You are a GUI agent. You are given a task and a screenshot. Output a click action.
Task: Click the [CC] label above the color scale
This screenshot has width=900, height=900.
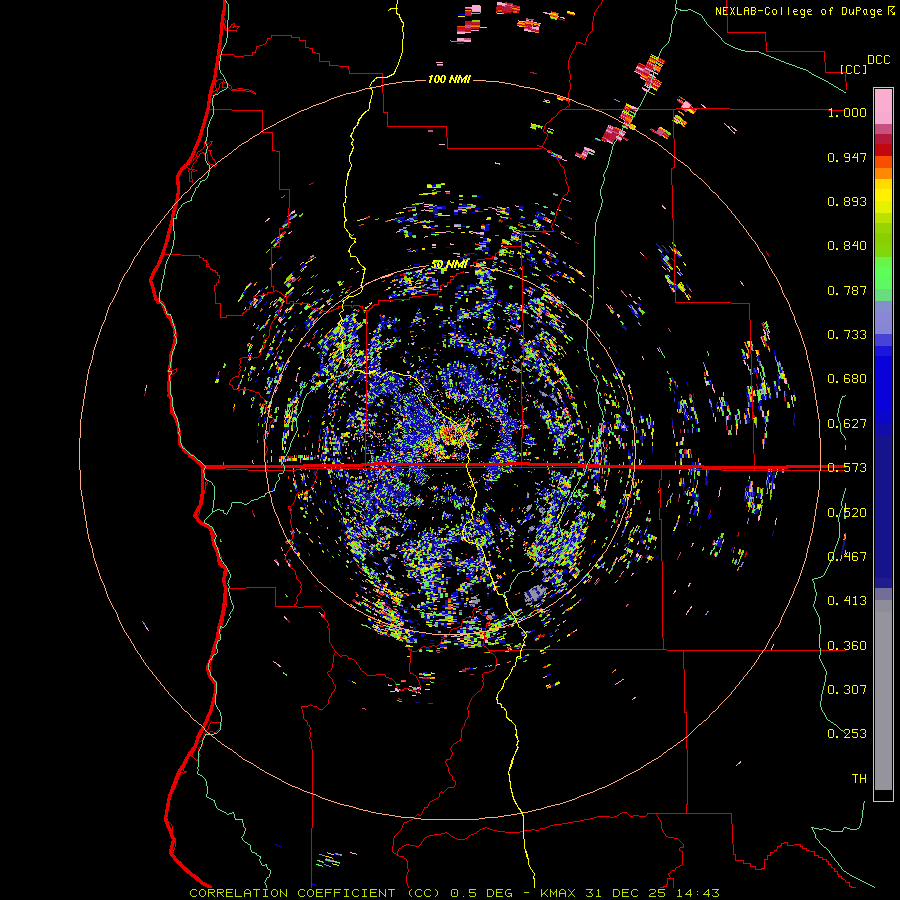click(853, 69)
